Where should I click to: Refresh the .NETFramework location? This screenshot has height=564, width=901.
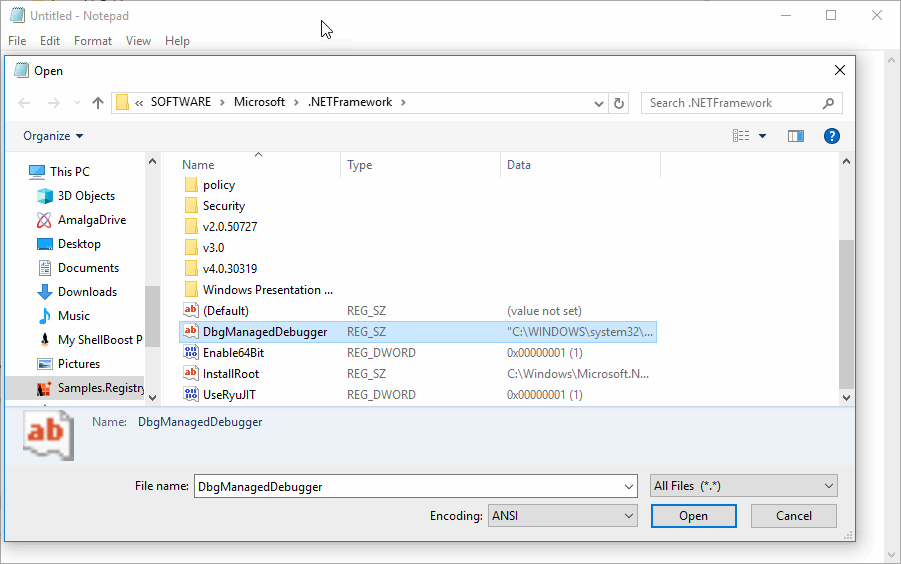tap(619, 103)
